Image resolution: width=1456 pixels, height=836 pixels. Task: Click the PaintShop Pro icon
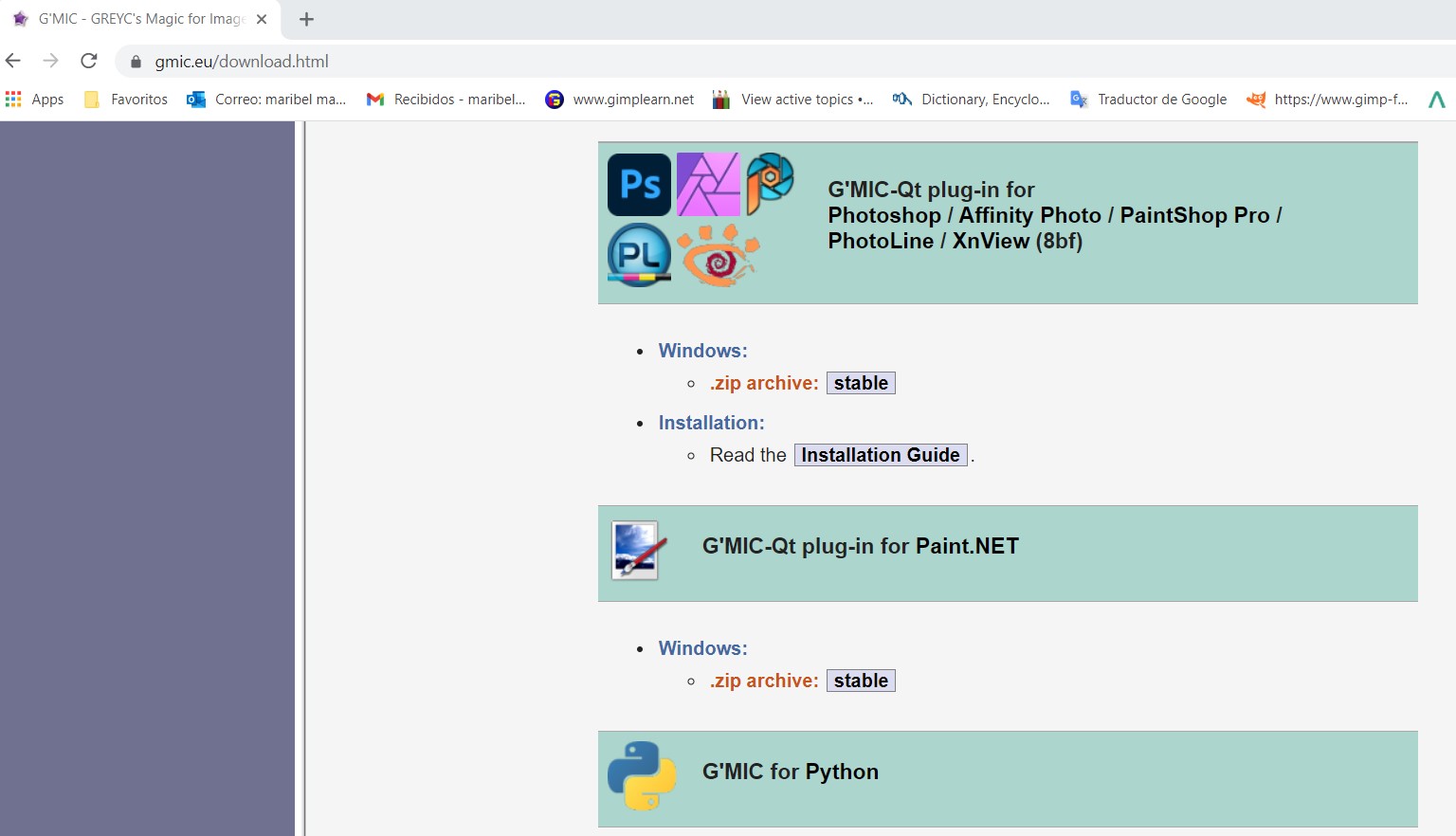(770, 183)
